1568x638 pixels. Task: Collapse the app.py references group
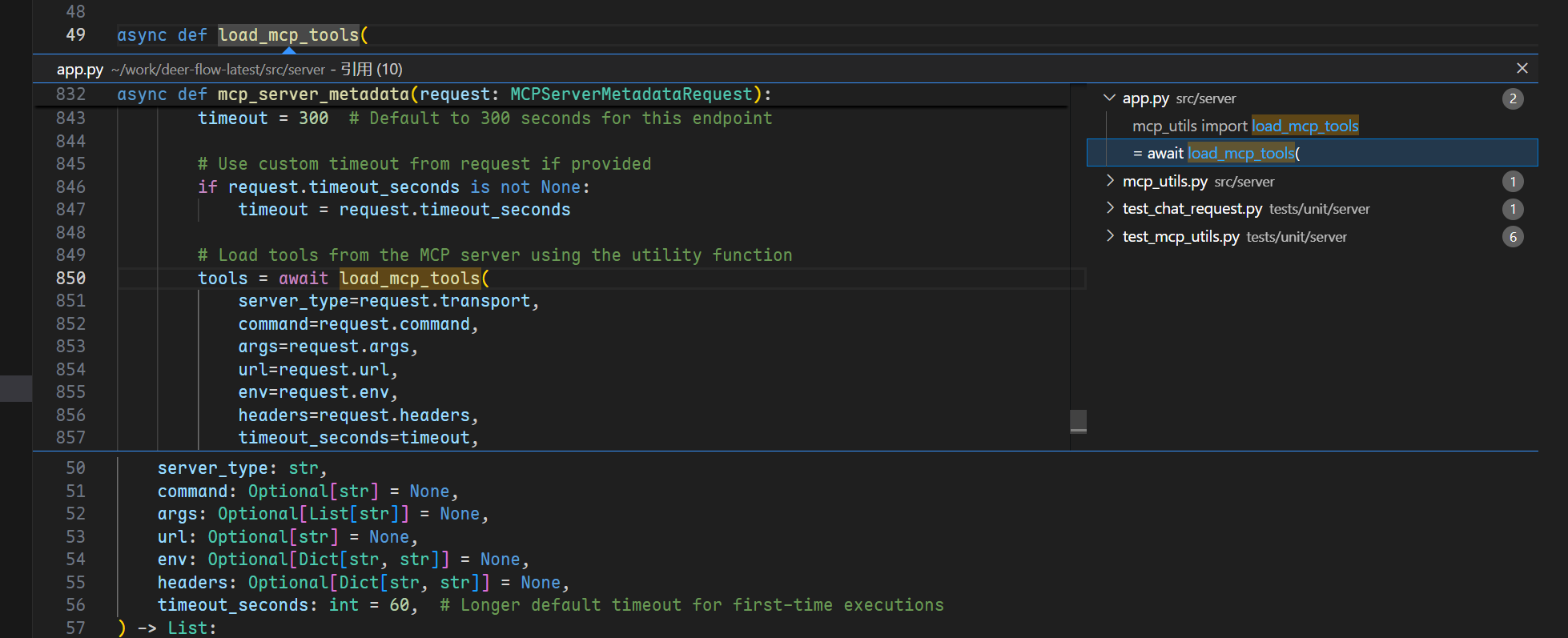pos(1109,98)
